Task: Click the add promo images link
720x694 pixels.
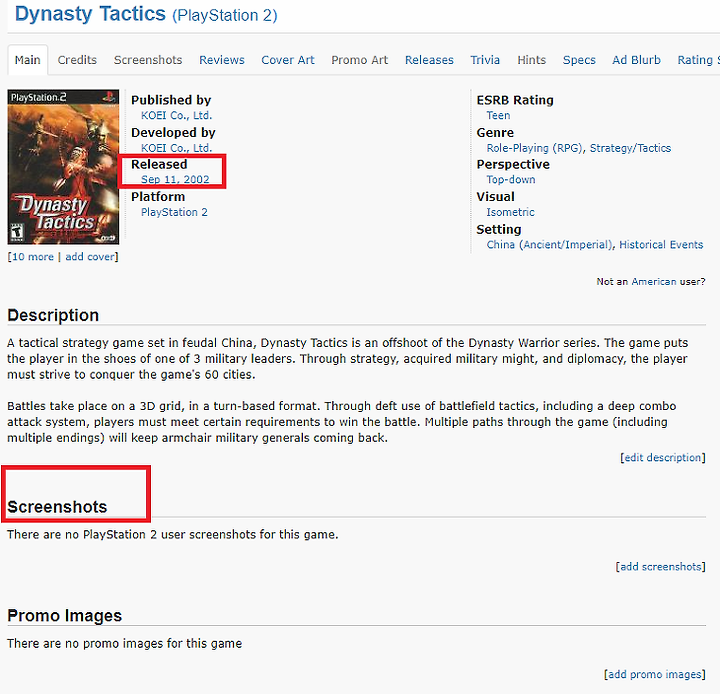Action: [x=655, y=674]
